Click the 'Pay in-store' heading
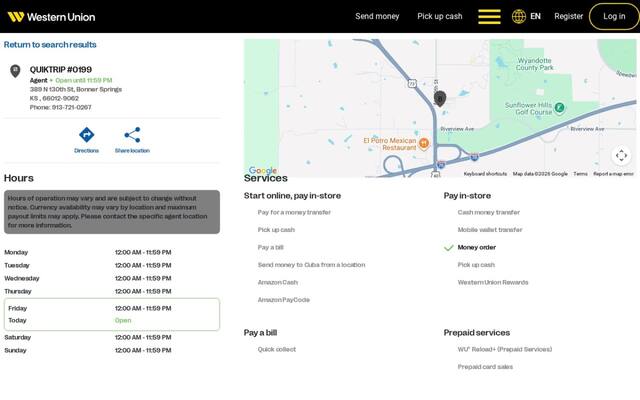The height and width of the screenshot is (400, 640). click(x=467, y=196)
